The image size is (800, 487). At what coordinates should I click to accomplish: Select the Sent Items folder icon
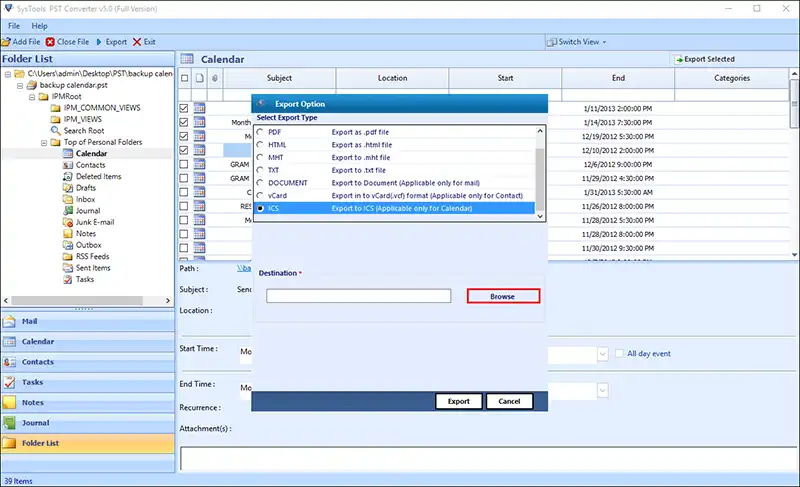pyautogui.click(x=68, y=268)
